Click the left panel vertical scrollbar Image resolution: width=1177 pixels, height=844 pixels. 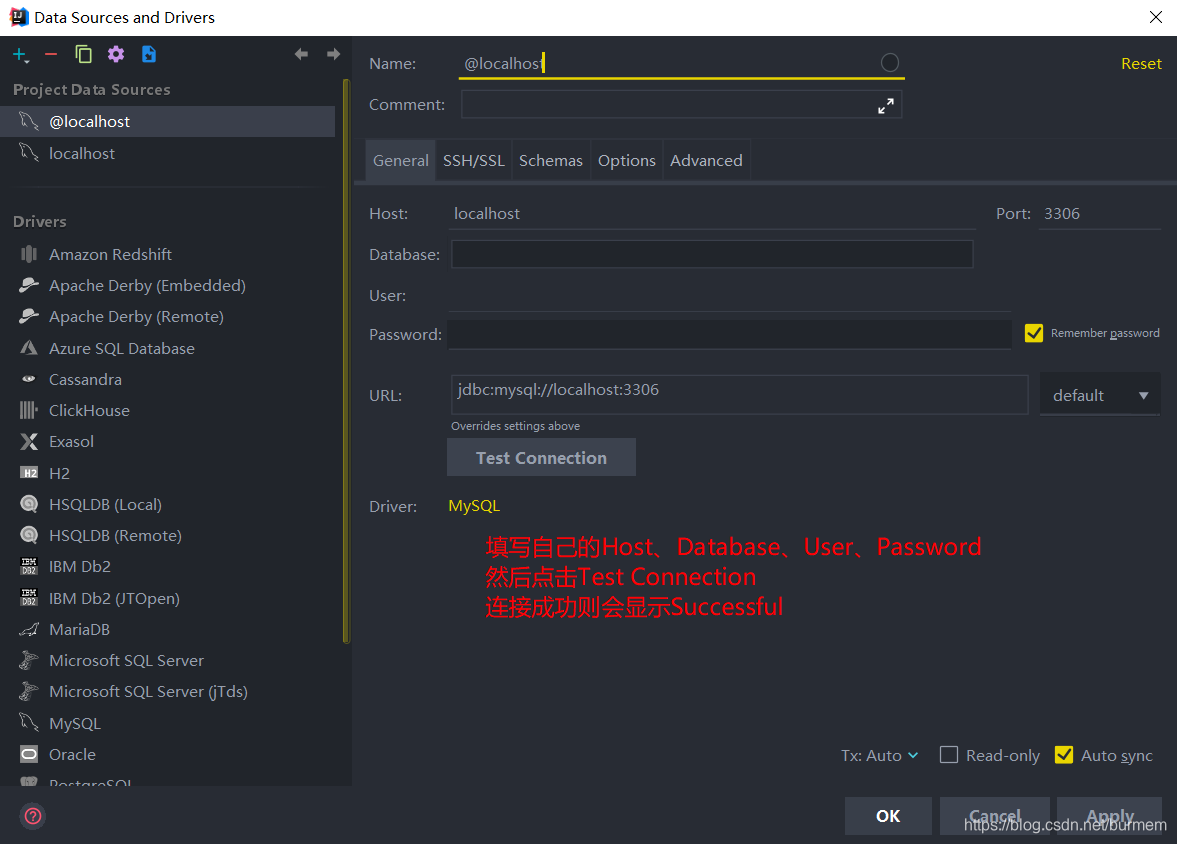coord(346,360)
